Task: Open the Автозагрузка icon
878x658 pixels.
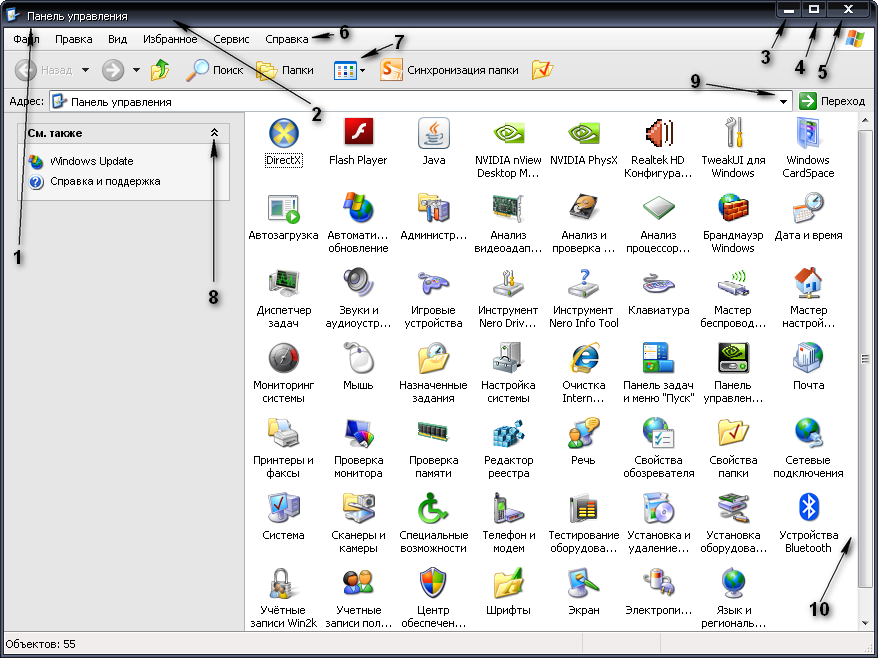Action: [283, 209]
